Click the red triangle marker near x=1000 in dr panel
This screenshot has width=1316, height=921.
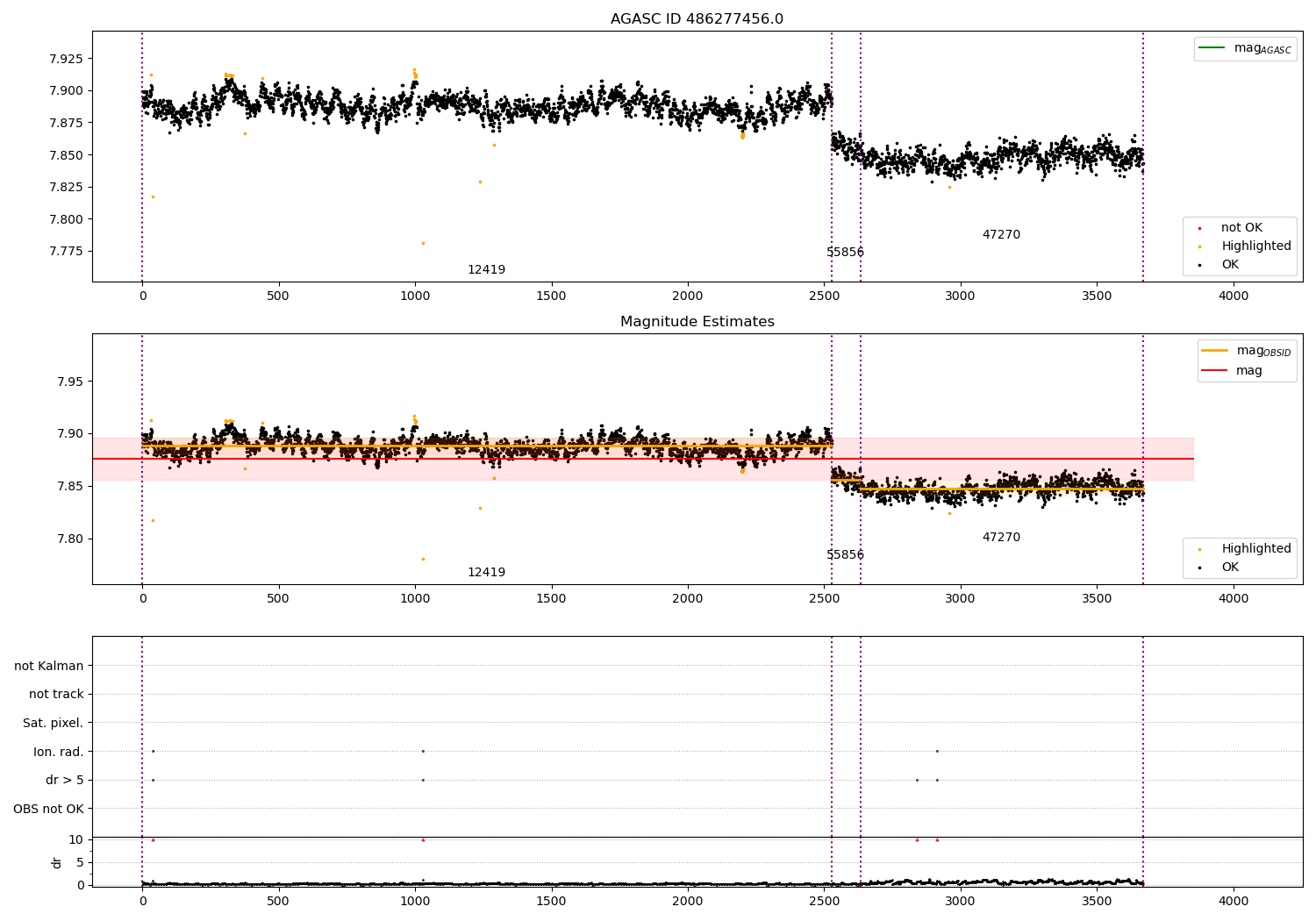(x=423, y=839)
